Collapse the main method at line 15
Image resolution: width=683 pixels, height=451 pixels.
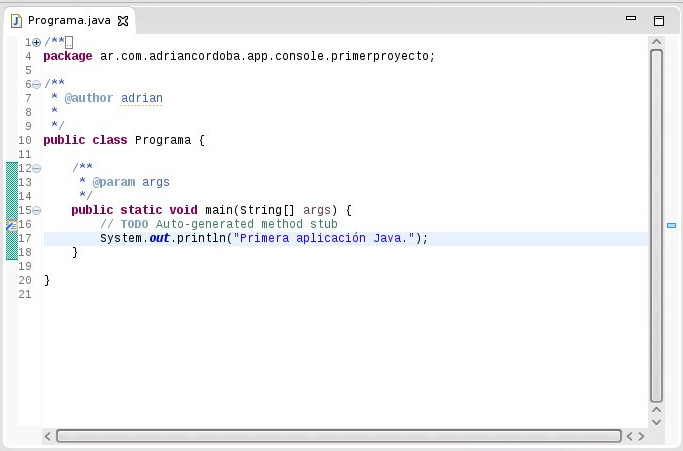tap(37, 210)
